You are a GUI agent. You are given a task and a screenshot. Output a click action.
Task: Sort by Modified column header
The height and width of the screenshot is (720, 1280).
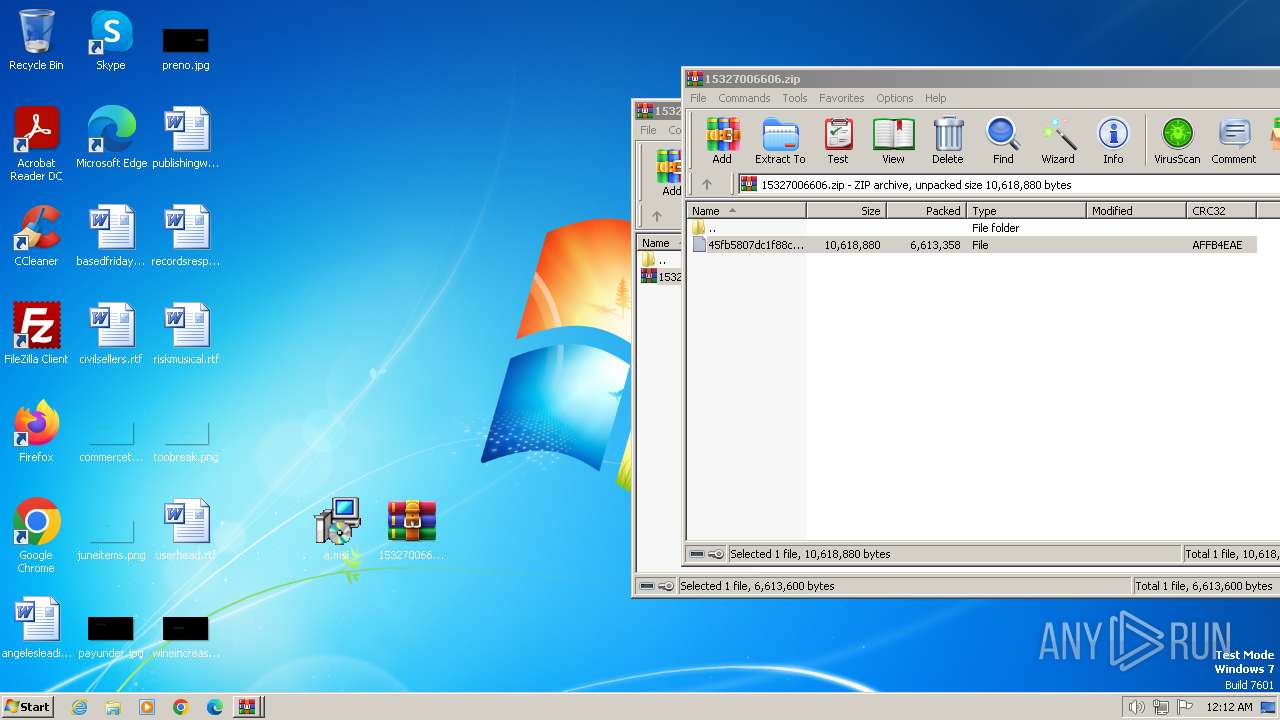[1136, 211]
